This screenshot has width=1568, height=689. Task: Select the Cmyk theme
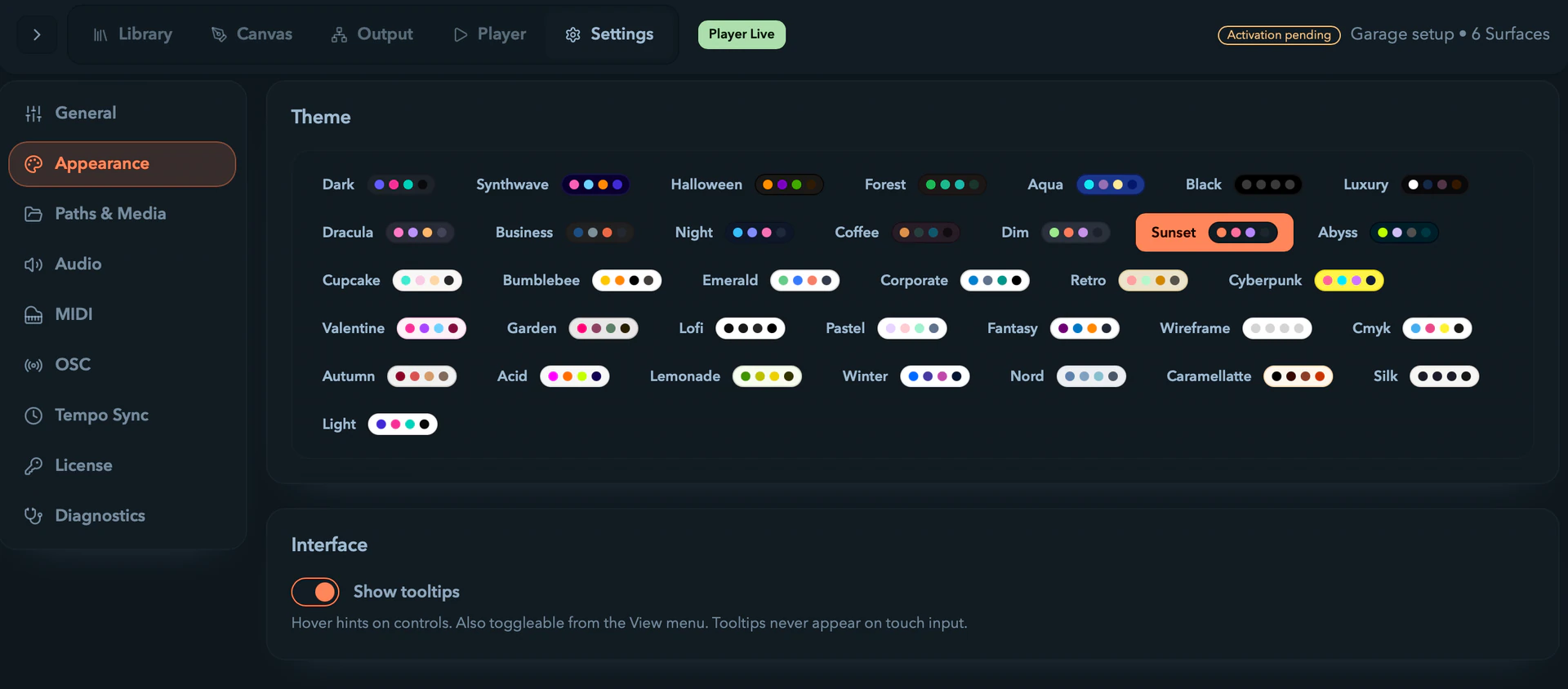click(x=1412, y=329)
